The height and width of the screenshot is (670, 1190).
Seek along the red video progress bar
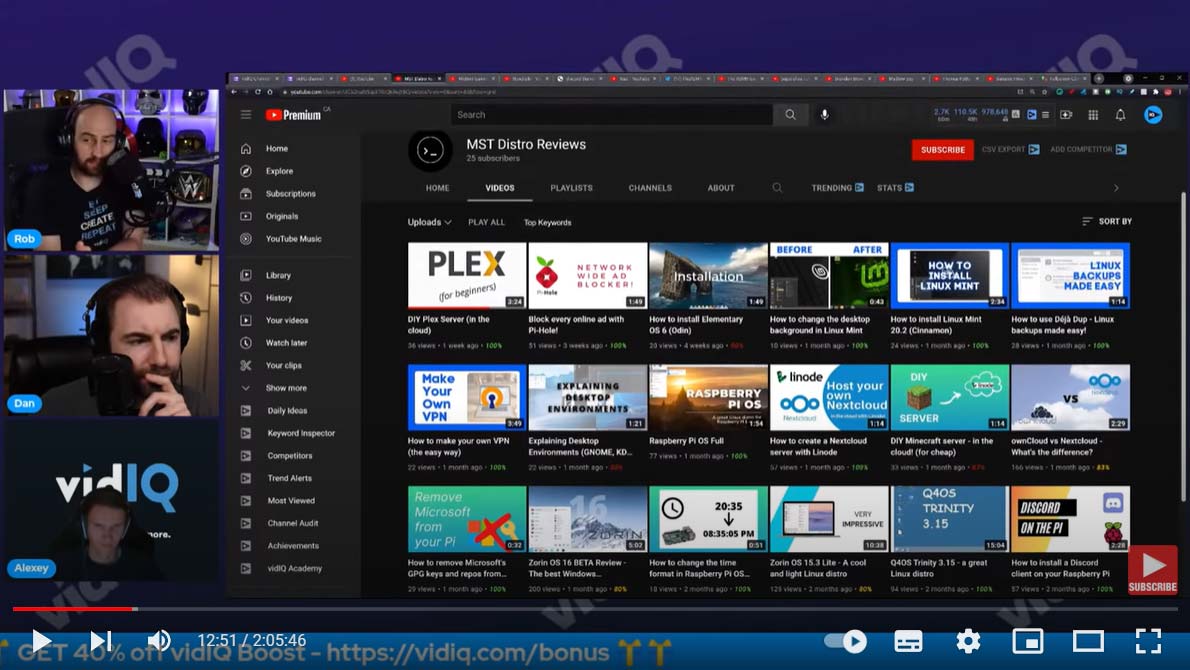[595, 609]
